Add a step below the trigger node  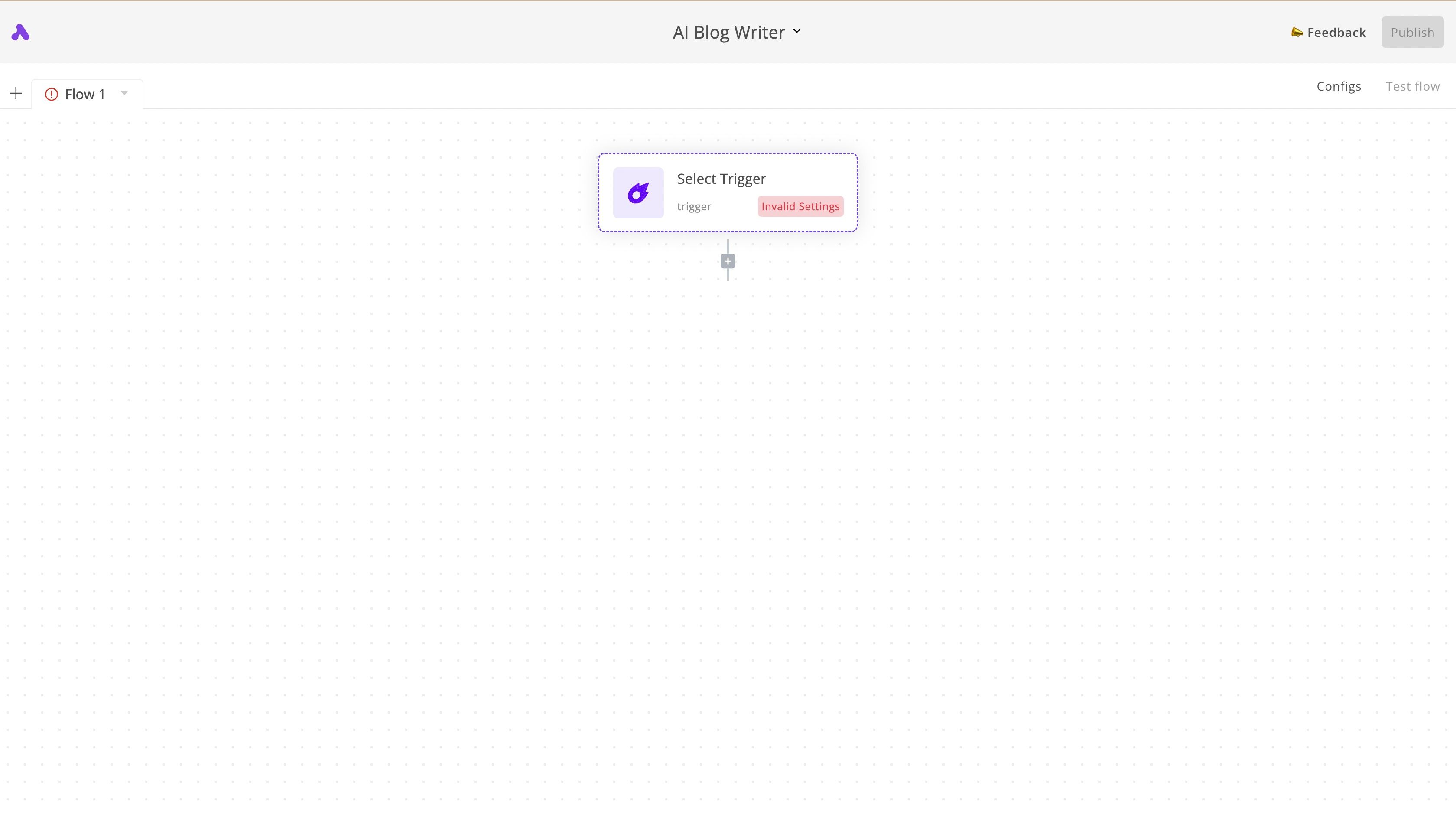tap(728, 261)
